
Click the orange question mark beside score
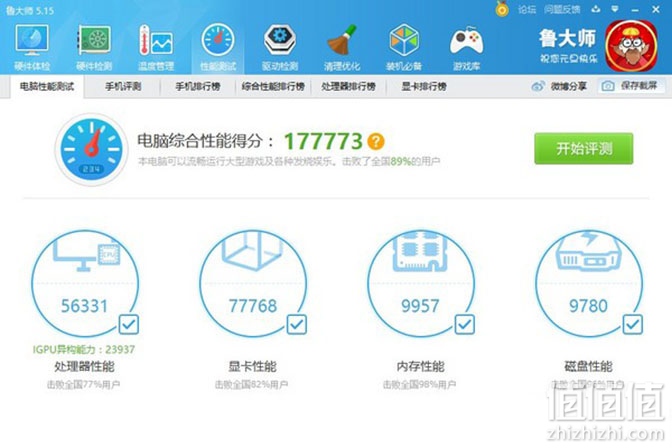pyautogui.click(x=376, y=141)
